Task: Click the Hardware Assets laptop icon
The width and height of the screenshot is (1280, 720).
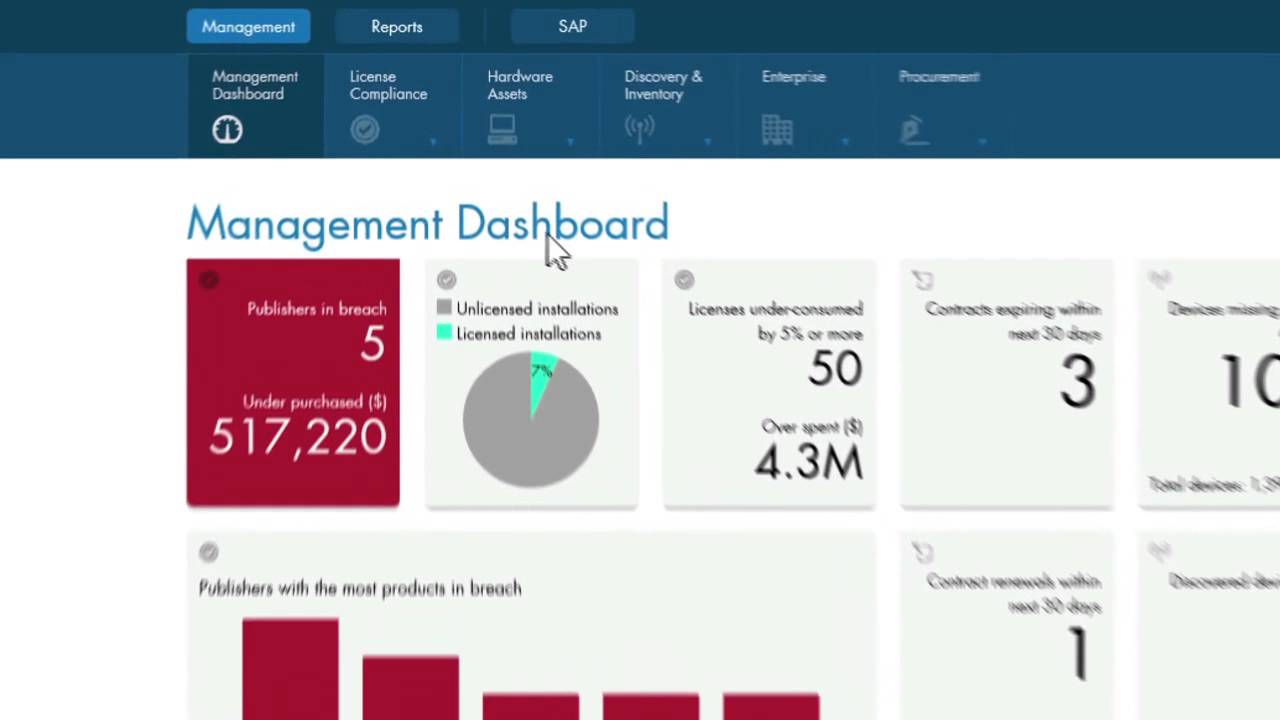Action: pyautogui.click(x=502, y=130)
